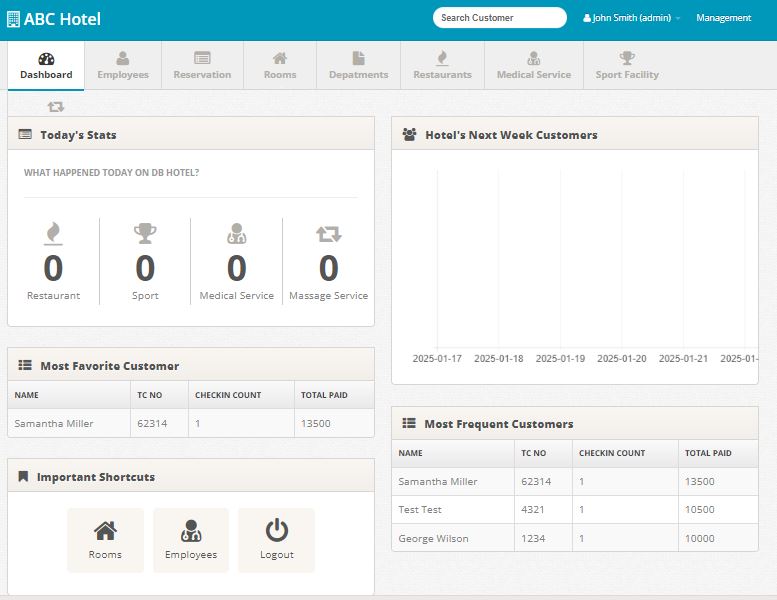The image size is (777, 600).
Task: Click the 10000 total paid value
Action: 700,539
